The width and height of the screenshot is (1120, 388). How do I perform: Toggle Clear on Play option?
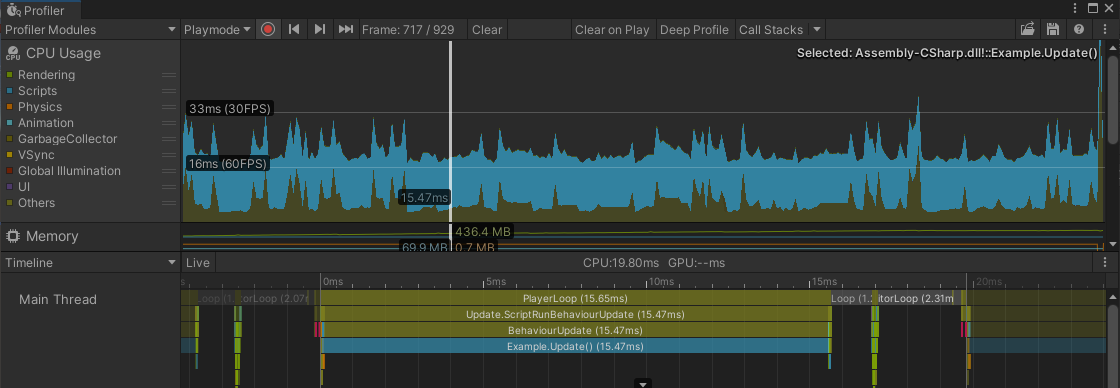click(612, 29)
